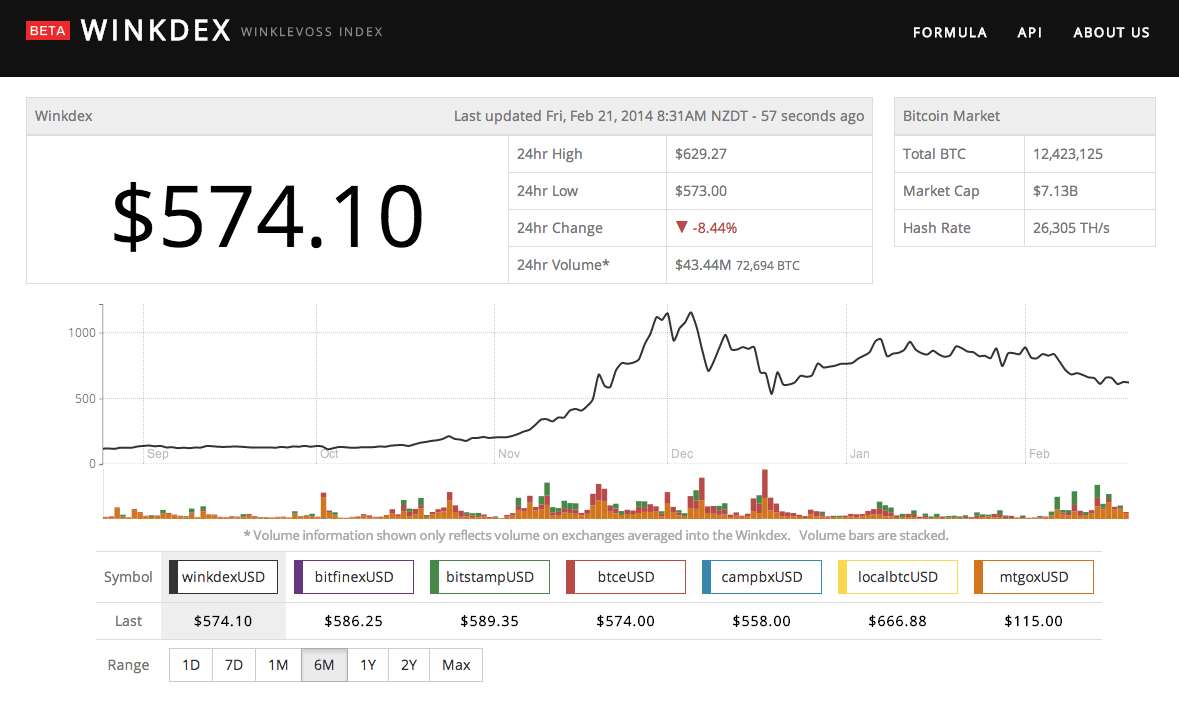Click the Sep label on chart axis
This screenshot has width=1179, height=715.
pyautogui.click(x=158, y=453)
